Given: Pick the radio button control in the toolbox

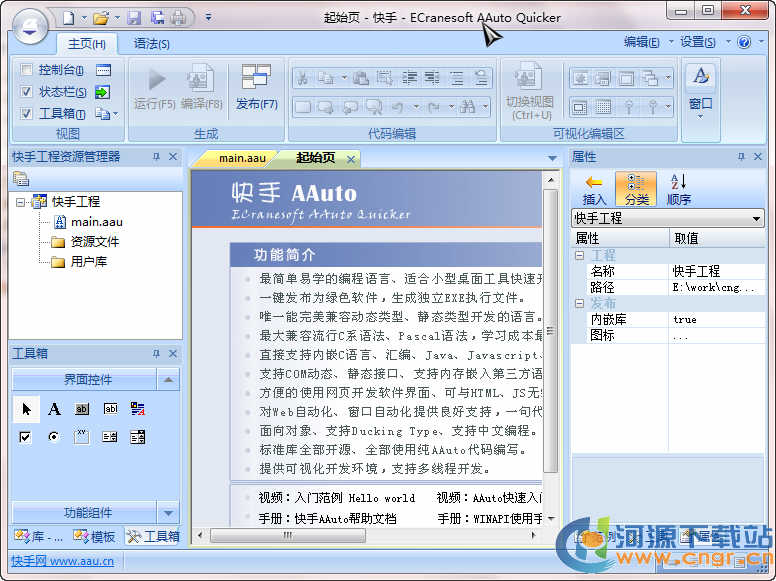Looking at the screenshot, I should [54, 437].
